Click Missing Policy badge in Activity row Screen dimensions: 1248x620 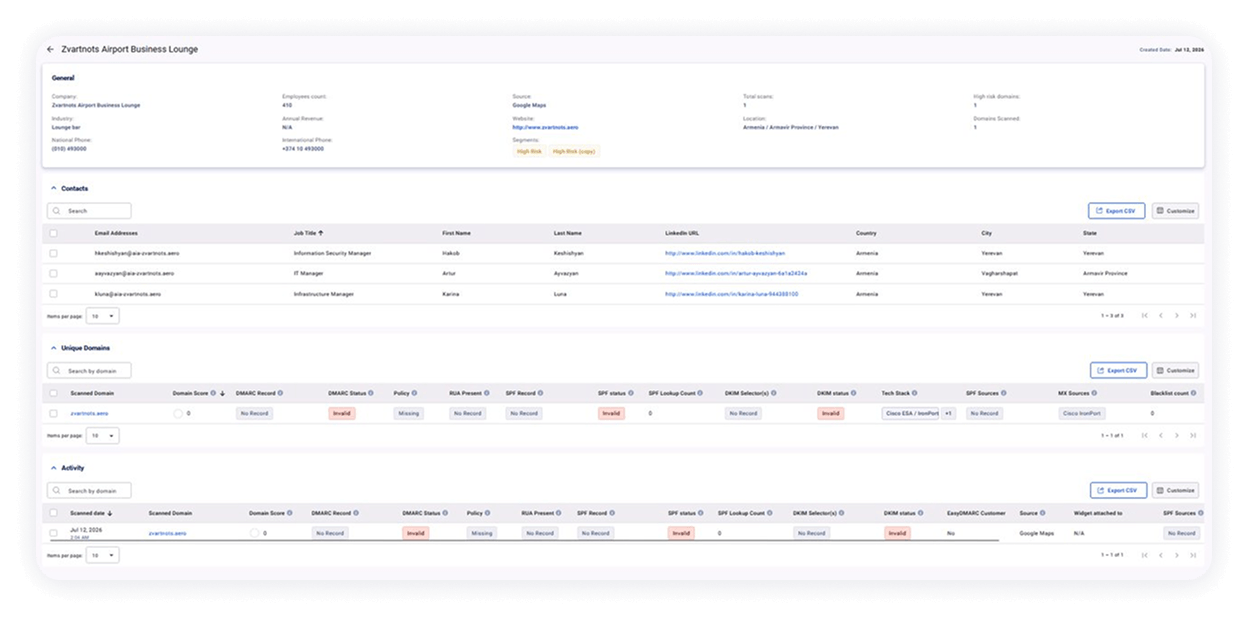tap(482, 533)
